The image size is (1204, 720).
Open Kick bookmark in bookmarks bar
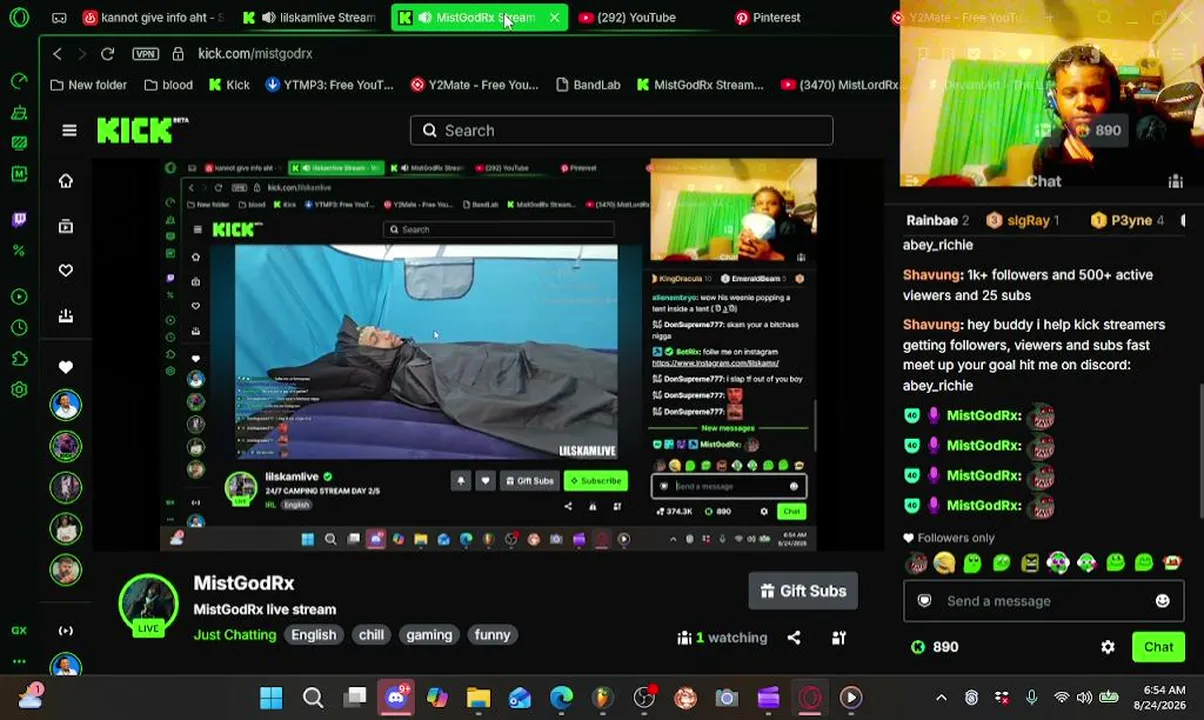(229, 85)
